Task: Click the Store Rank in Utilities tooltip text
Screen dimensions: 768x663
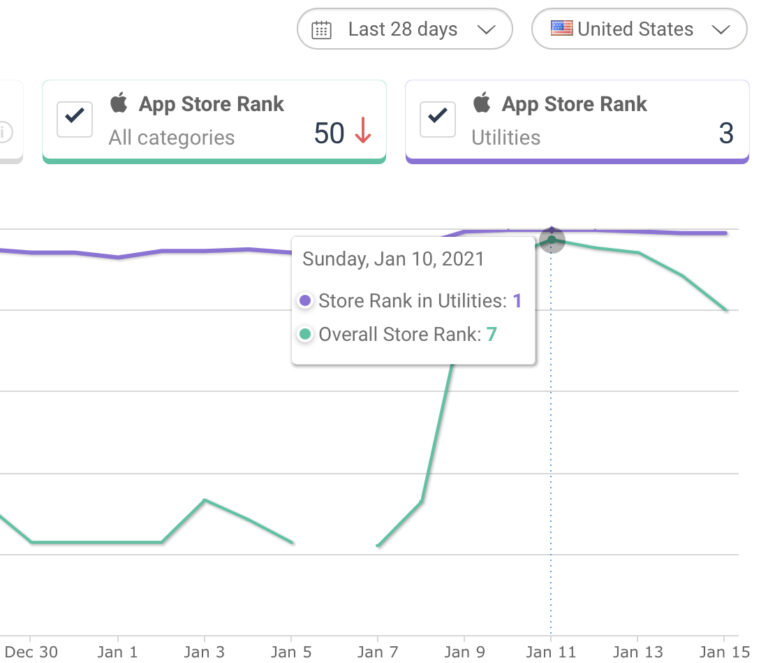Action: (x=413, y=301)
